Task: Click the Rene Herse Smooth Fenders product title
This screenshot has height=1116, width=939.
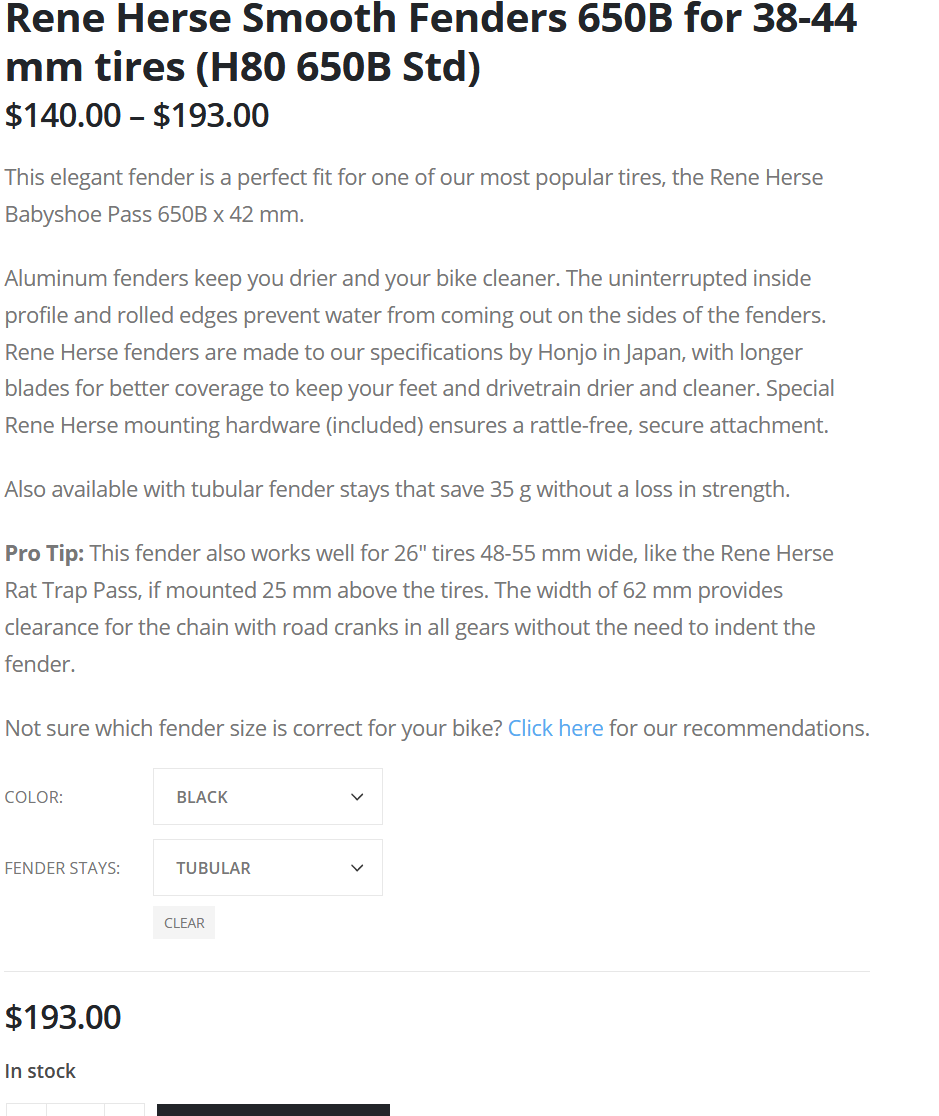Action: point(431,42)
